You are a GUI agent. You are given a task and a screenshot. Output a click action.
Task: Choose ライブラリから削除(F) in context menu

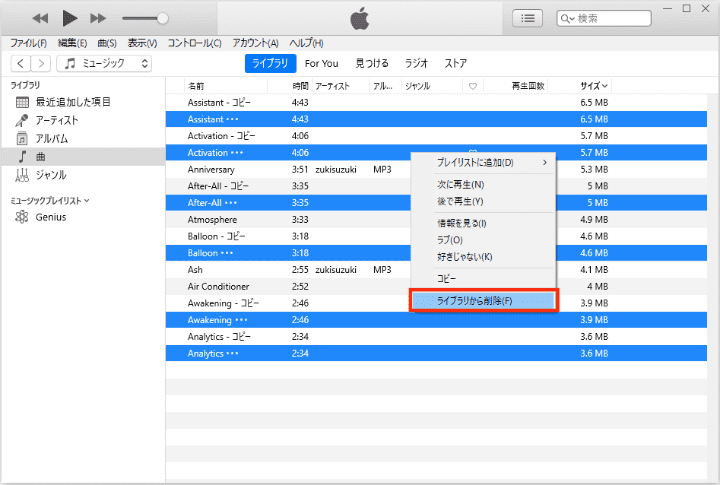point(484,301)
